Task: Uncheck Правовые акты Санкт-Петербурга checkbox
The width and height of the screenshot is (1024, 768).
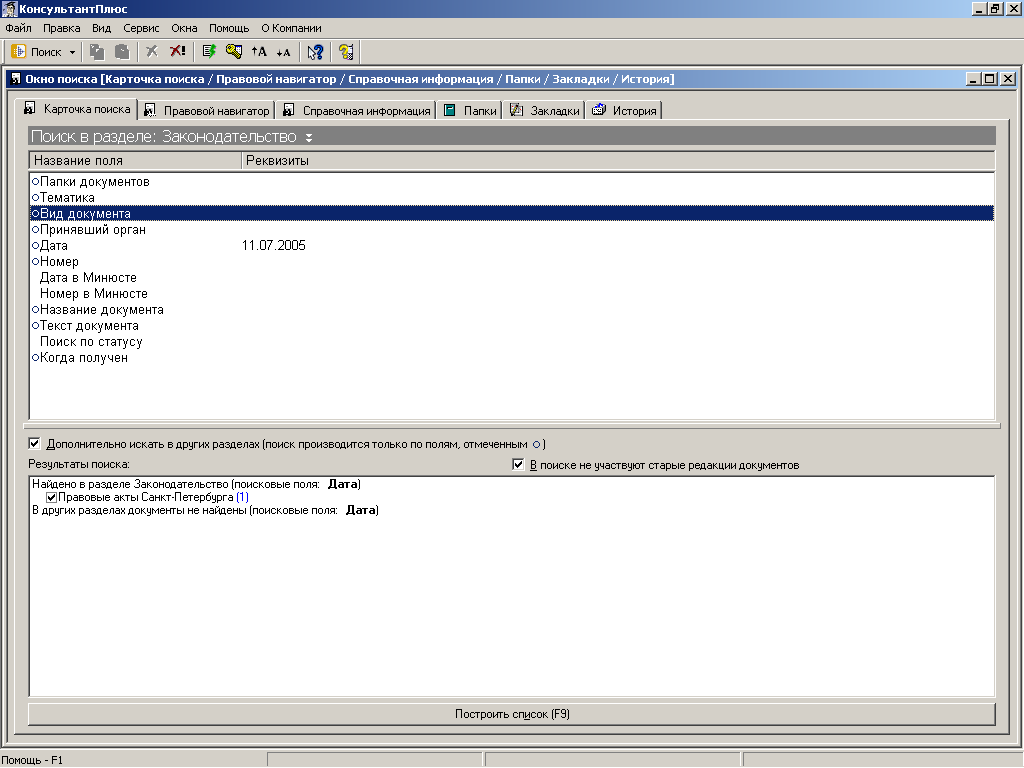Action: click(x=52, y=498)
